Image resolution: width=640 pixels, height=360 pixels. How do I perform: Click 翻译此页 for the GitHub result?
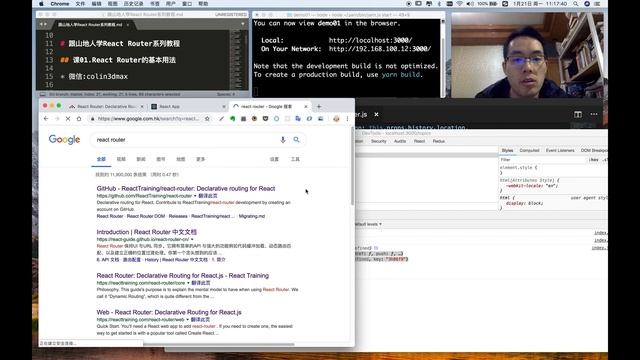pos(208,196)
